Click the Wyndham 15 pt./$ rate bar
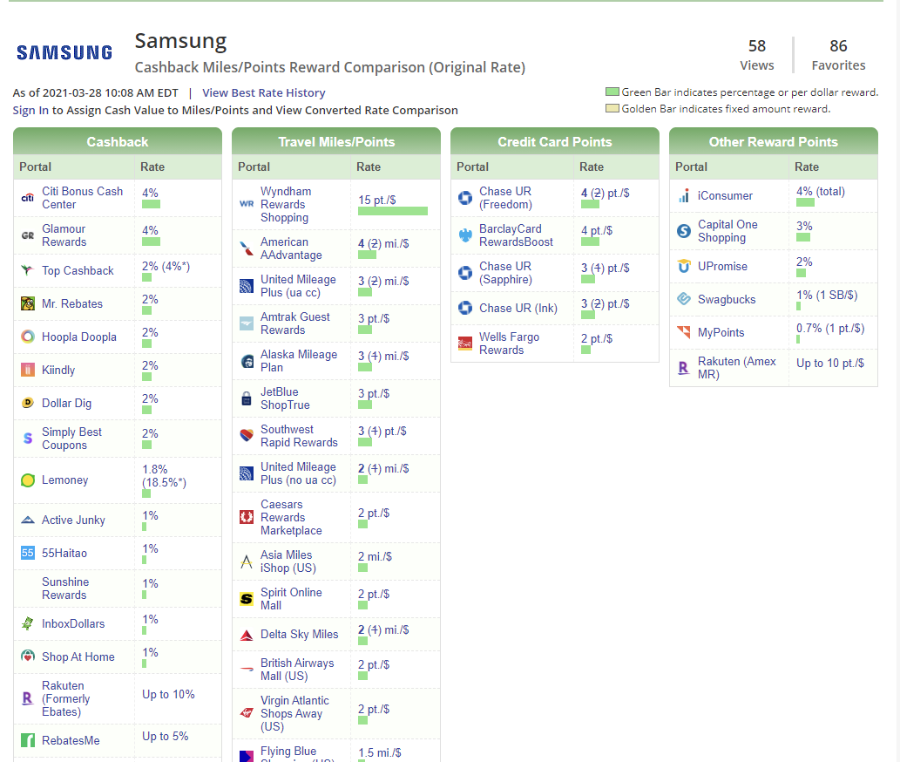The image size is (900, 762). 393,211
